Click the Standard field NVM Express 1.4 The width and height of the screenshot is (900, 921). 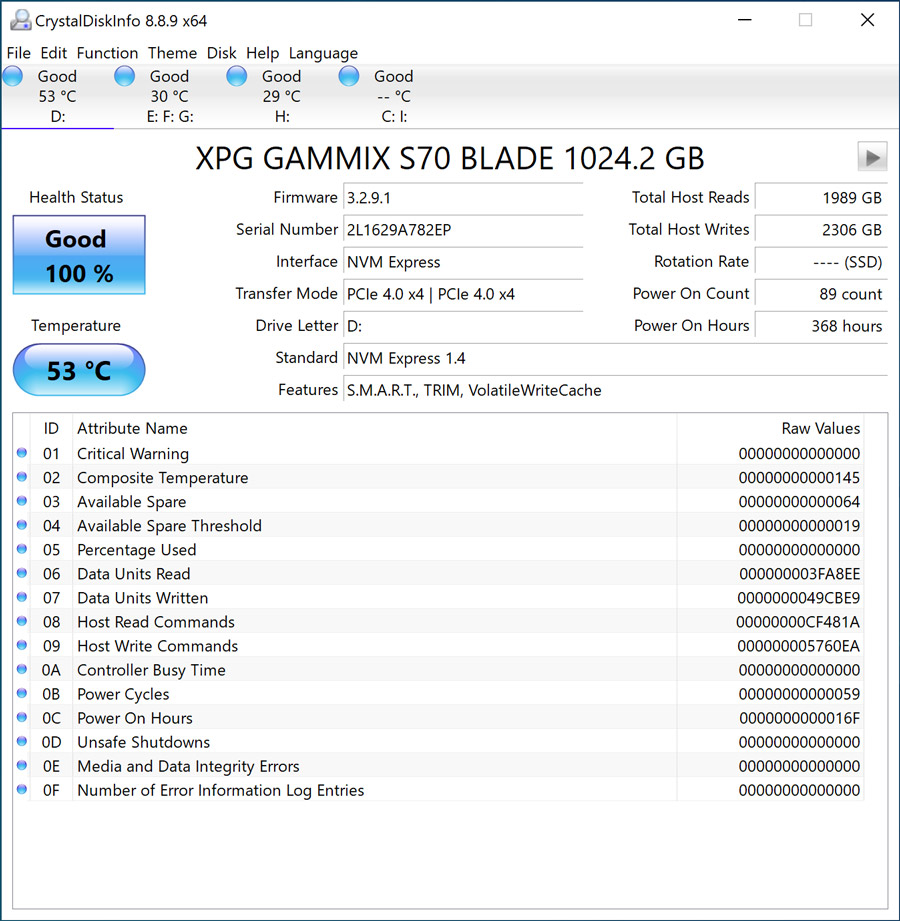(x=615, y=358)
